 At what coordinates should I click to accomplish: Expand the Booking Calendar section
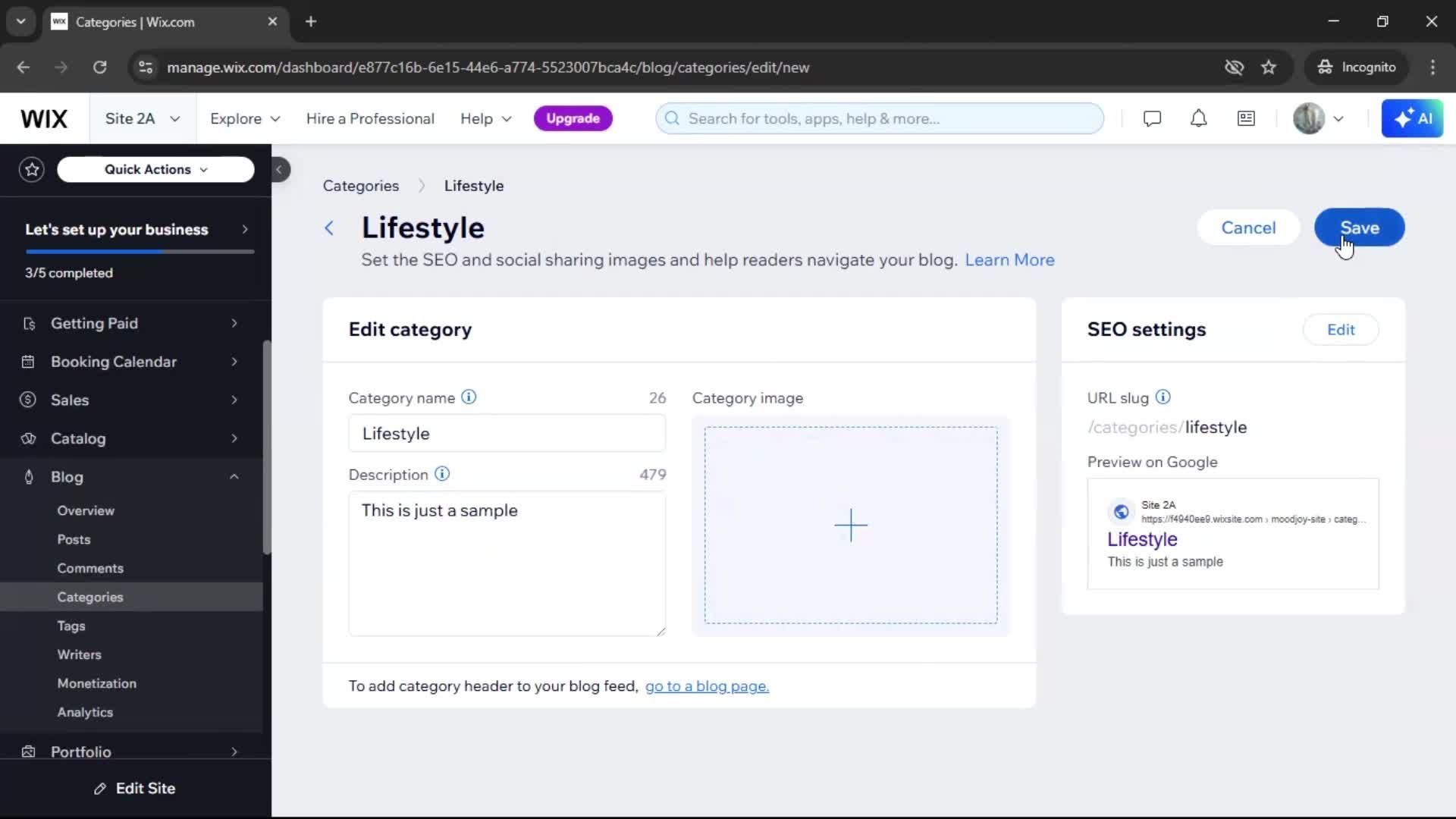[234, 362]
